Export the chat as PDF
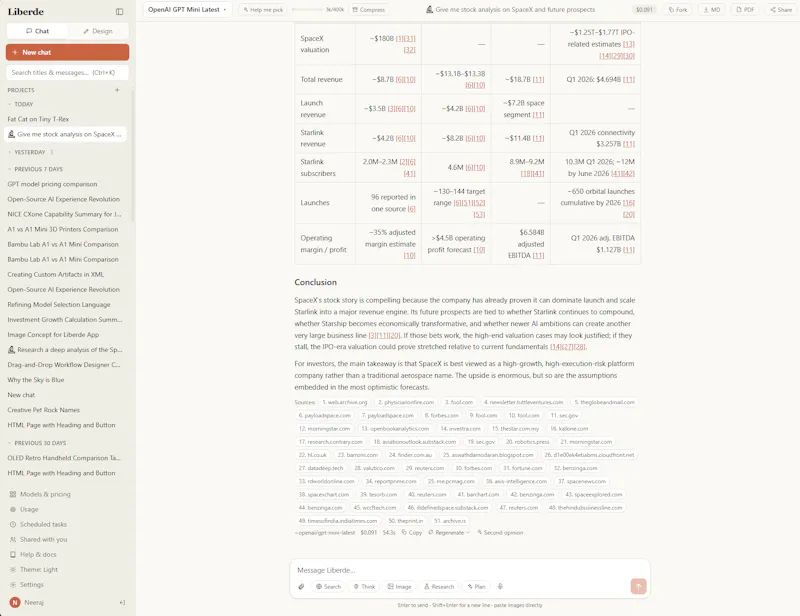The height and width of the screenshot is (616, 800). coord(745,10)
